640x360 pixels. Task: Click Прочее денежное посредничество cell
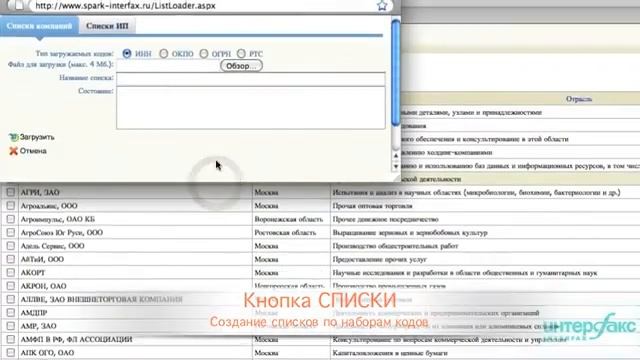tap(385, 219)
